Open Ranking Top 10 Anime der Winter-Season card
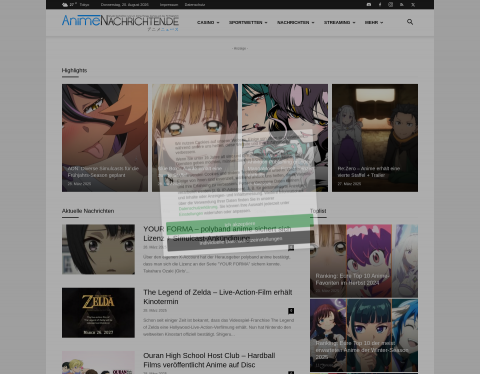Image resolution: width=480 pixels, height=374 pixels. click(364, 335)
